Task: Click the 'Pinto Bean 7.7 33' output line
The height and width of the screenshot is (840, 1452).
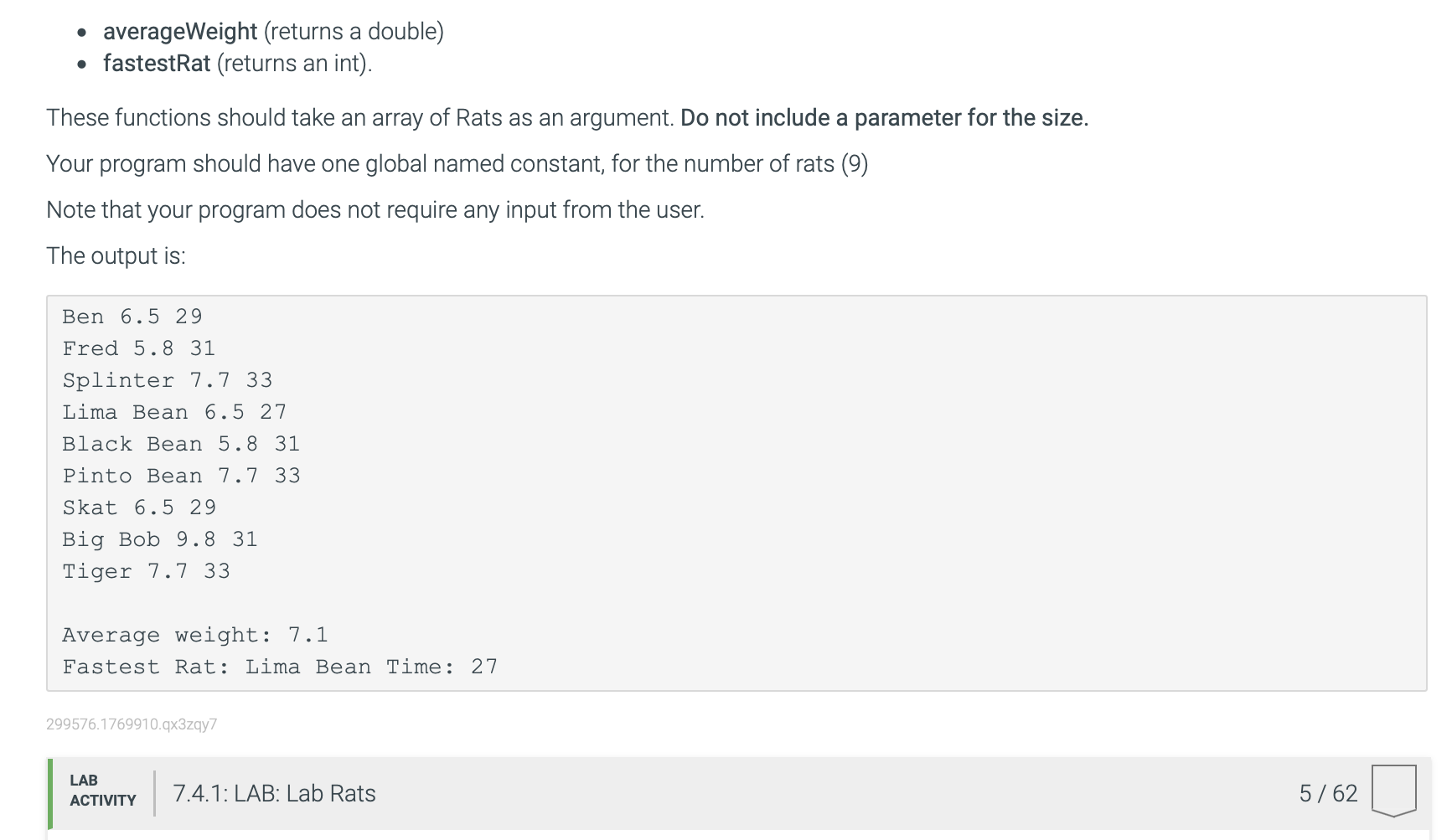Action: [x=181, y=476]
